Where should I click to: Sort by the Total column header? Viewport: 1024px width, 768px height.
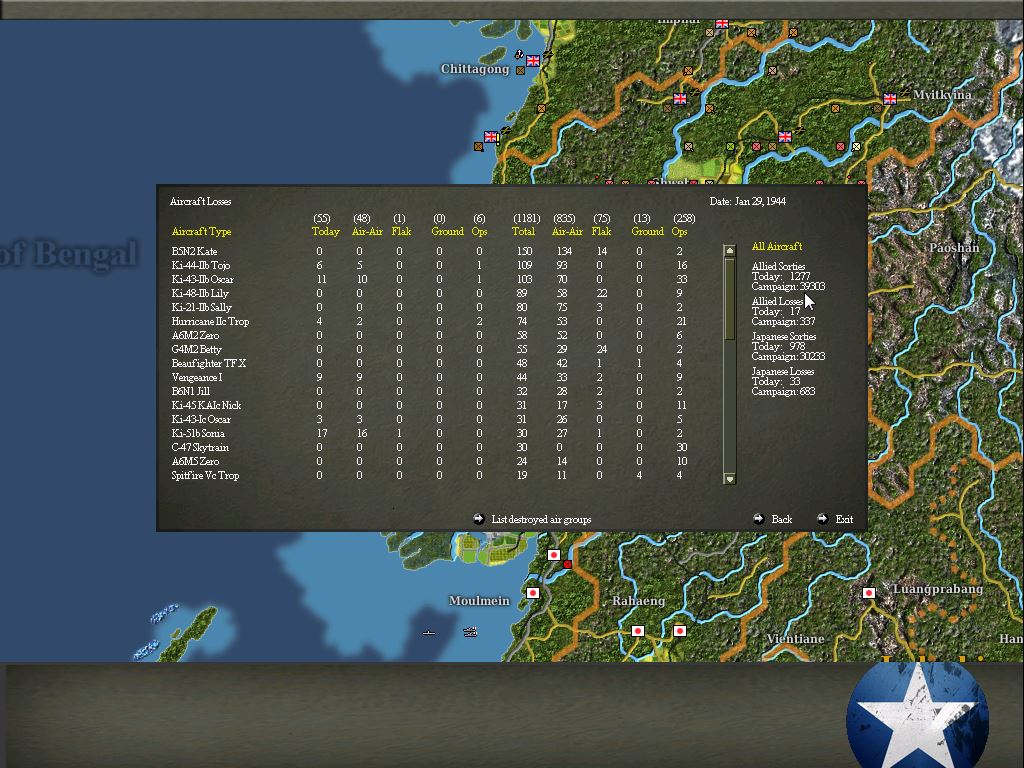point(523,231)
